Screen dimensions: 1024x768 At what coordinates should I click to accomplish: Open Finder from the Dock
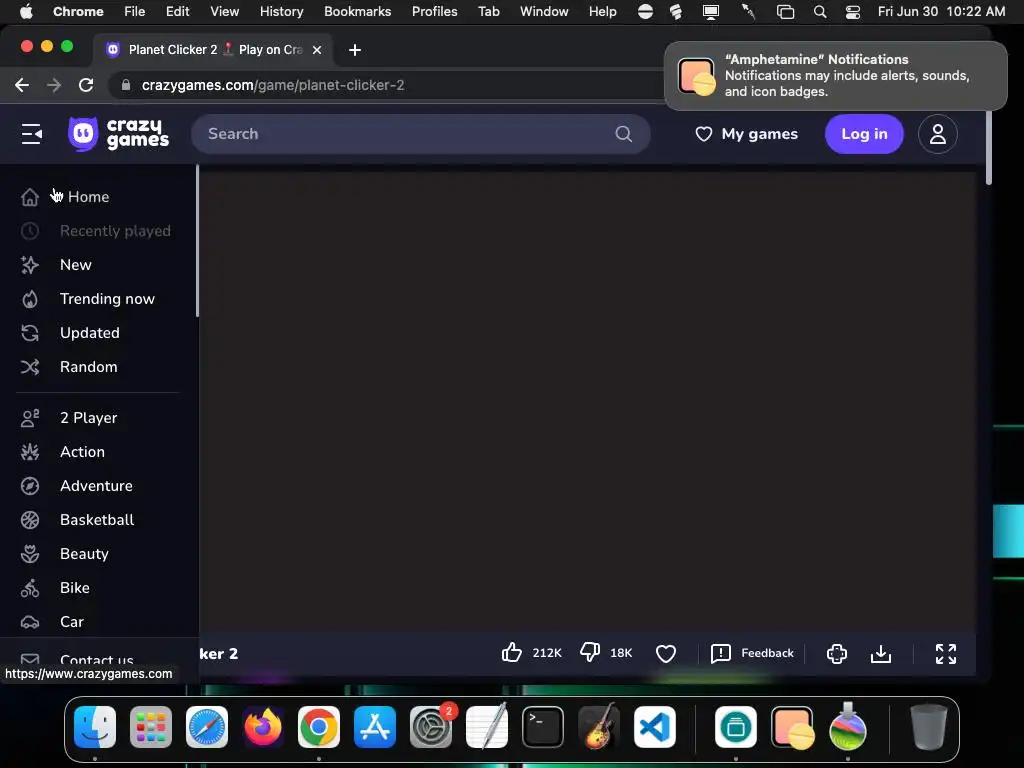[x=95, y=727]
